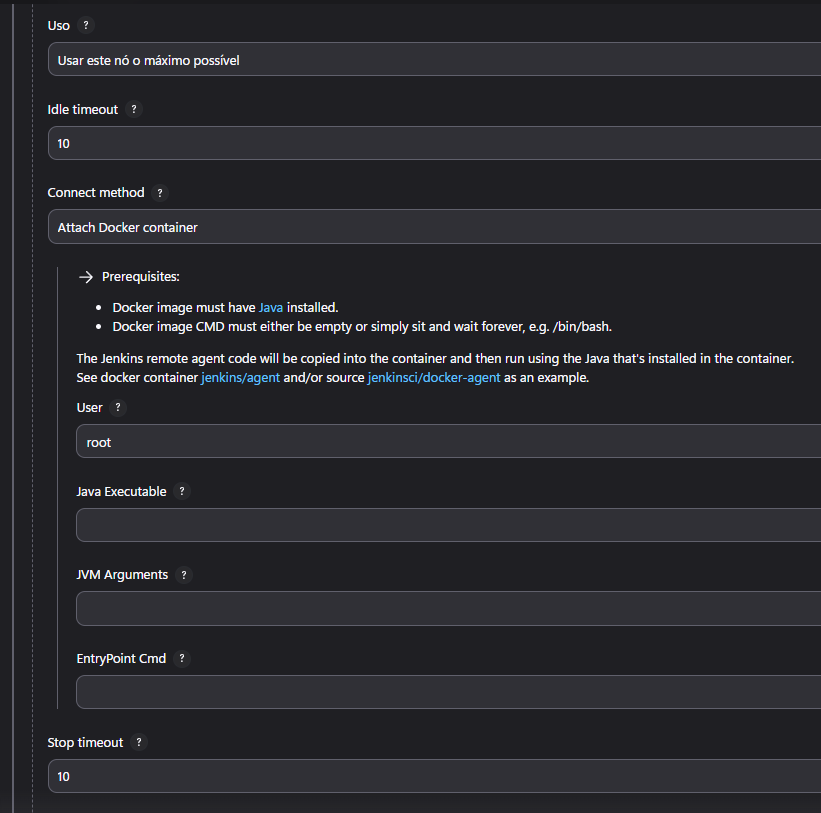Screen dimensions: 821x813
Task: Click the Idle timeout help icon
Action: pyautogui.click(x=134, y=109)
